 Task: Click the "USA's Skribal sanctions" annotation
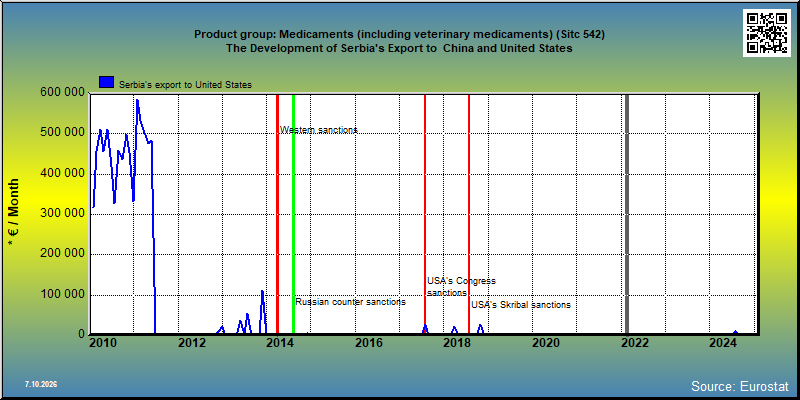click(521, 305)
